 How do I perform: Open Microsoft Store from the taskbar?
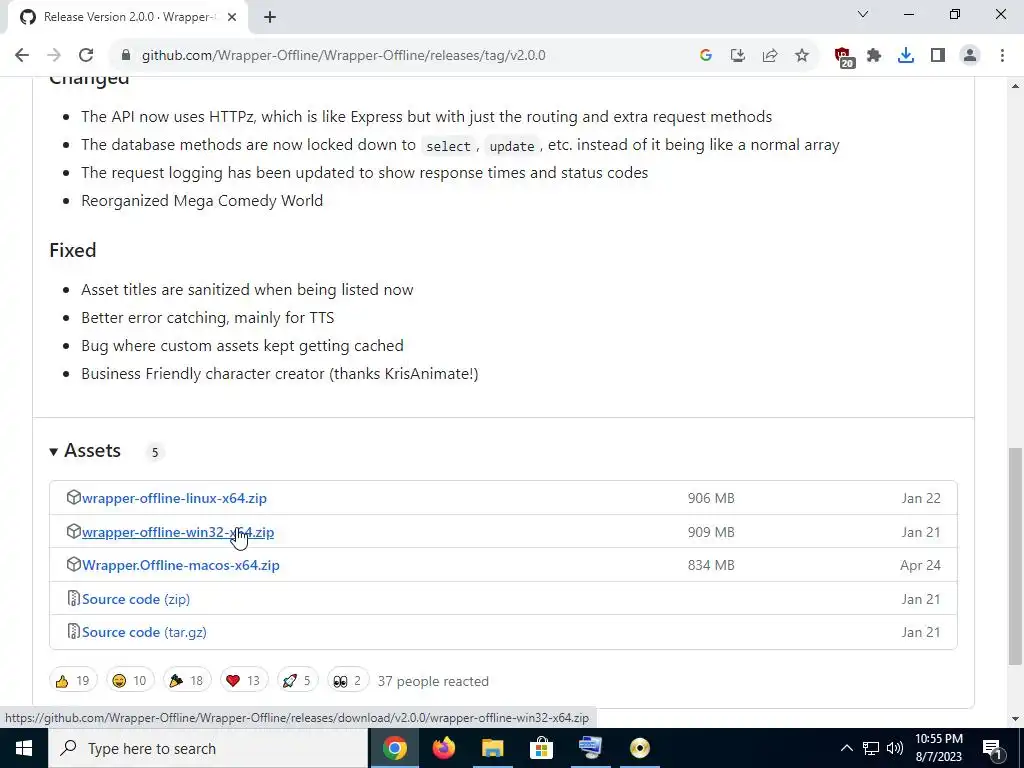pos(541,748)
